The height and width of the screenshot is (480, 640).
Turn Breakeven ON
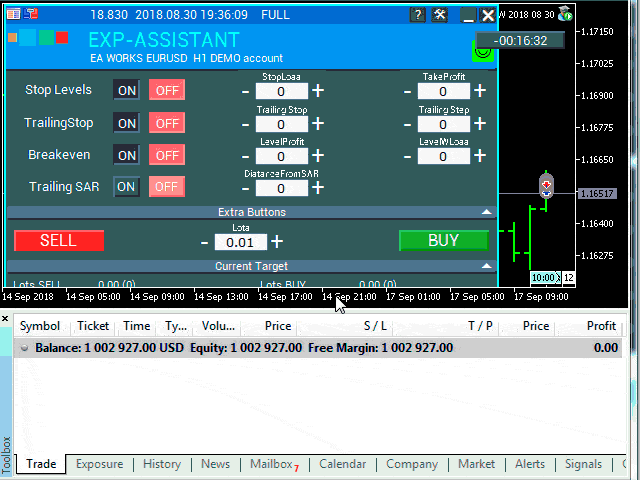tap(126, 155)
